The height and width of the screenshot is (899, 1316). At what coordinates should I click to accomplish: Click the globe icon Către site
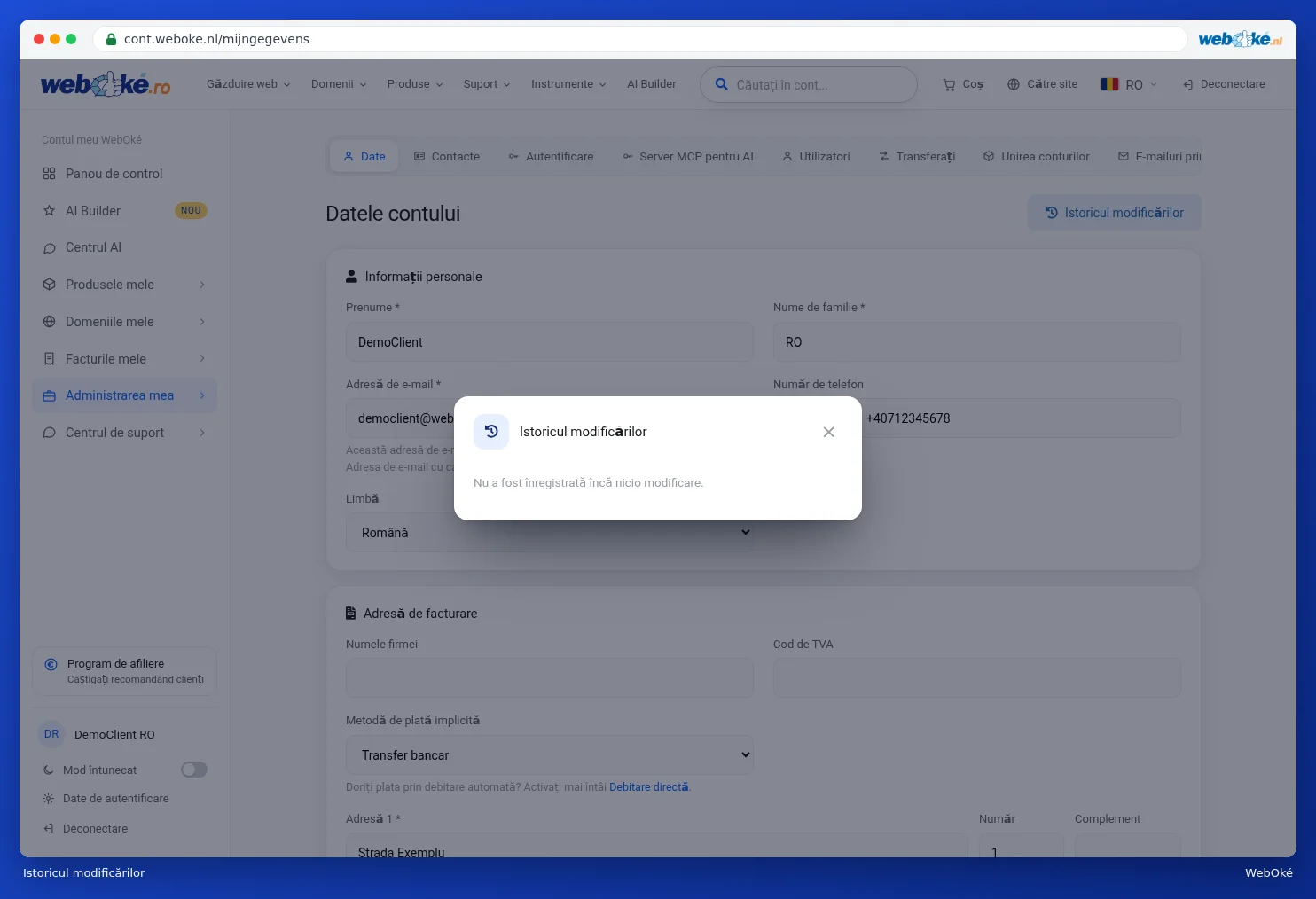coord(1014,84)
